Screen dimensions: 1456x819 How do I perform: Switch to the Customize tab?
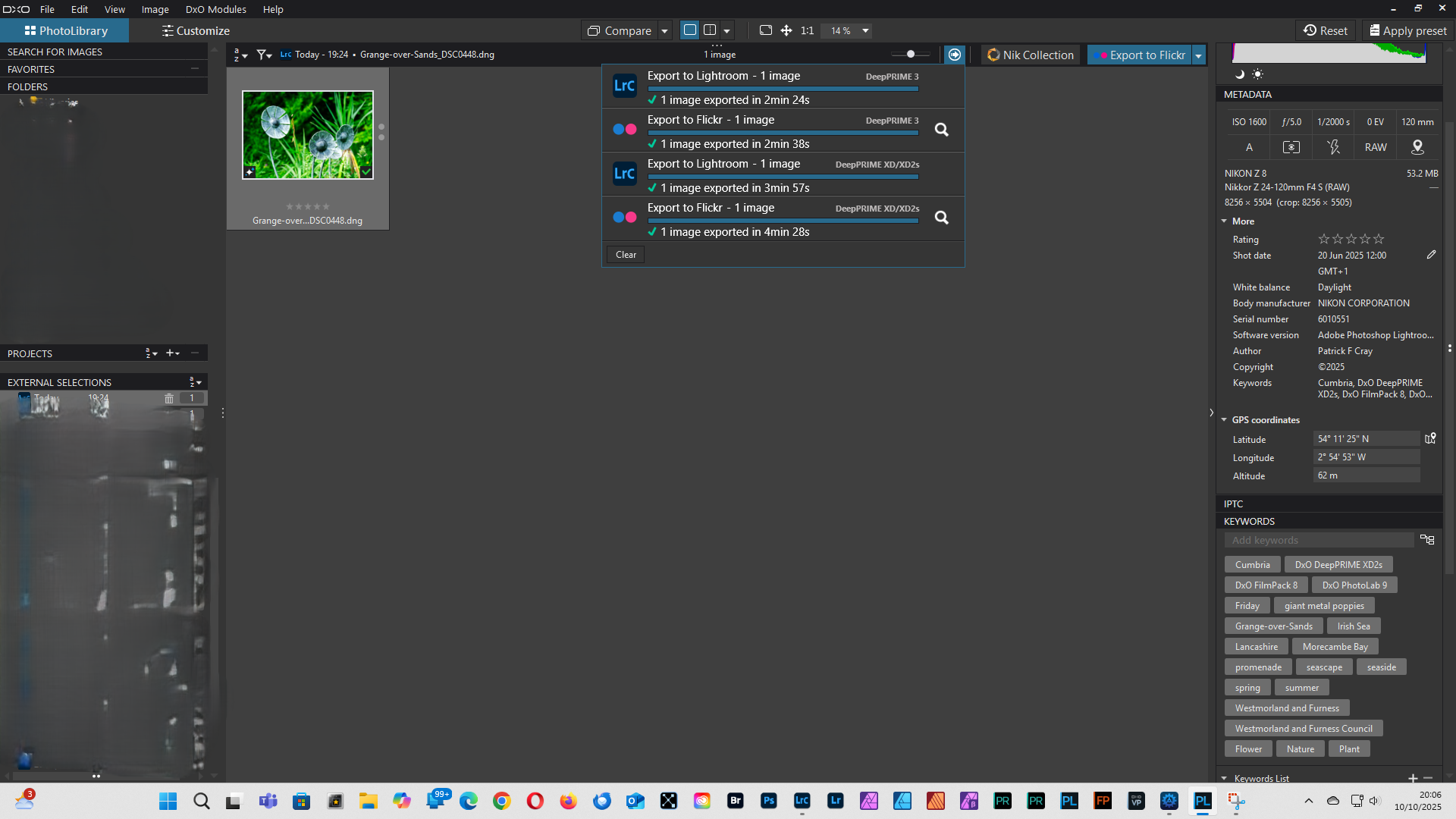196,31
